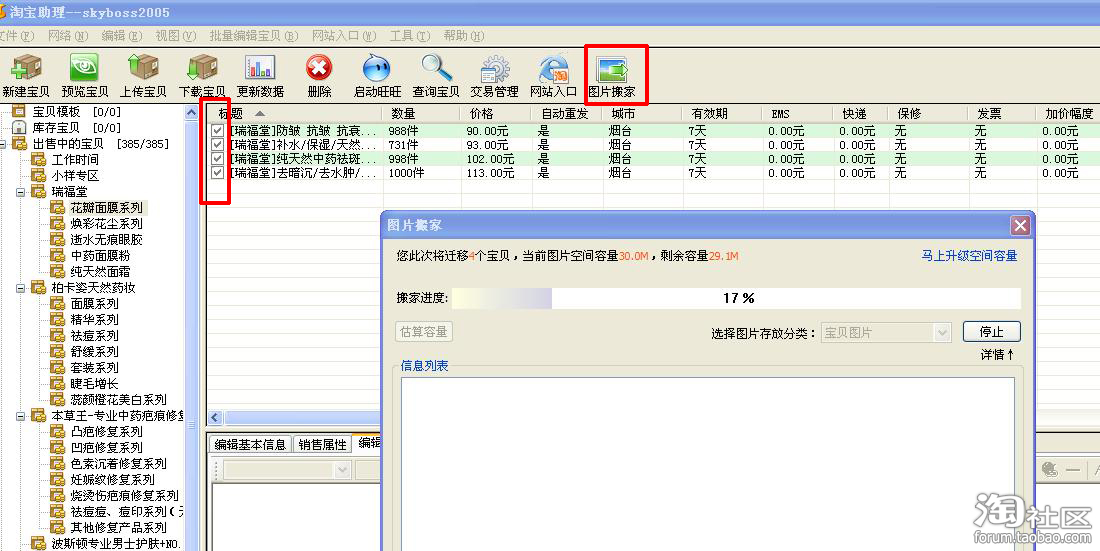The width and height of the screenshot is (1100, 551).
Task: Click 详情↑ to collapse details
Action: (x=998, y=355)
